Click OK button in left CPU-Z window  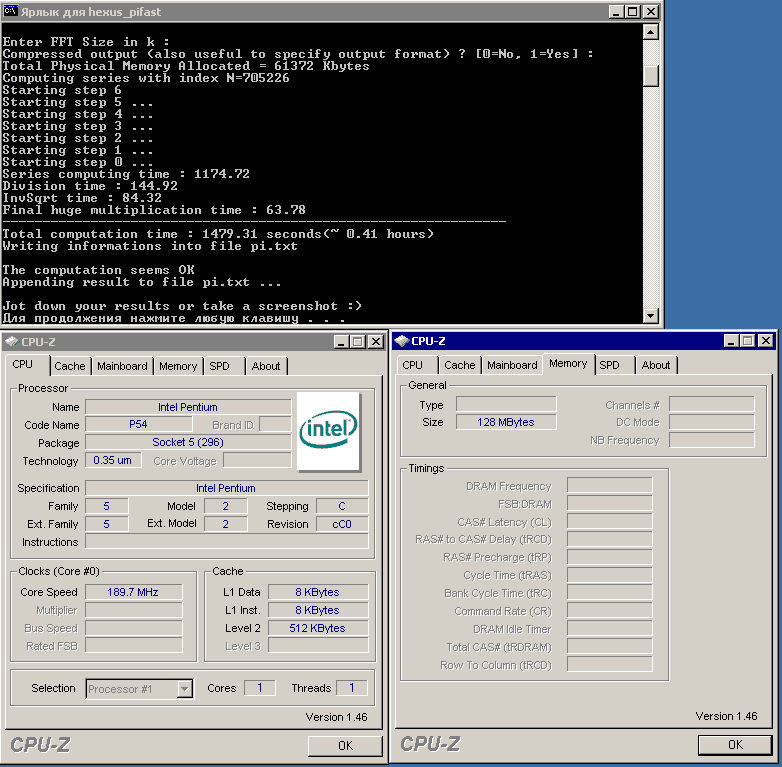[x=345, y=746]
